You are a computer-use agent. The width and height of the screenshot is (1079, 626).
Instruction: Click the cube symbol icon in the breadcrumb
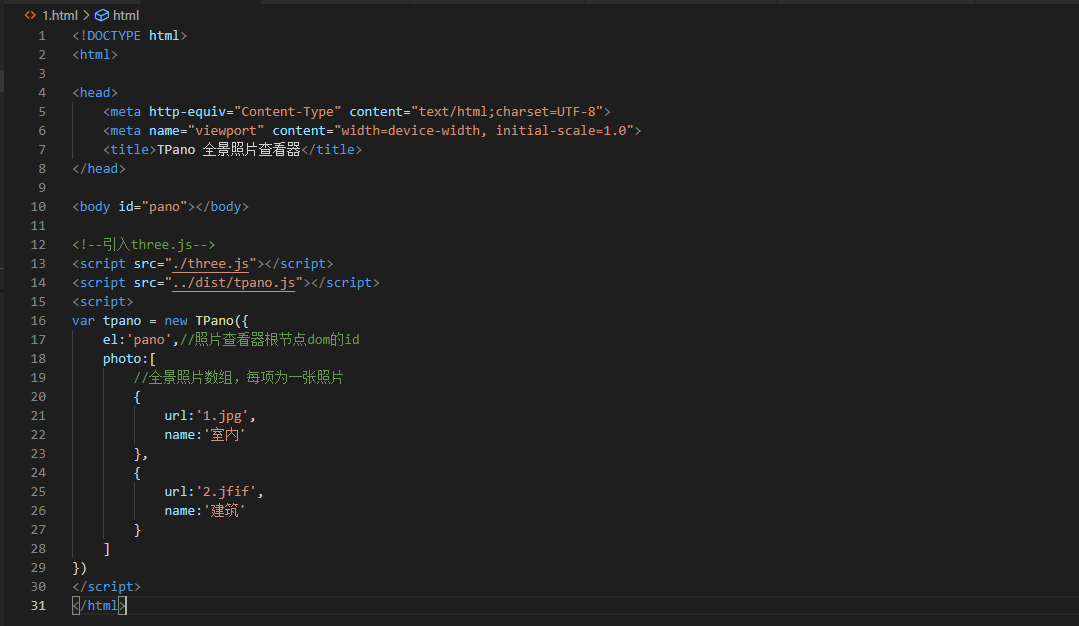point(102,15)
